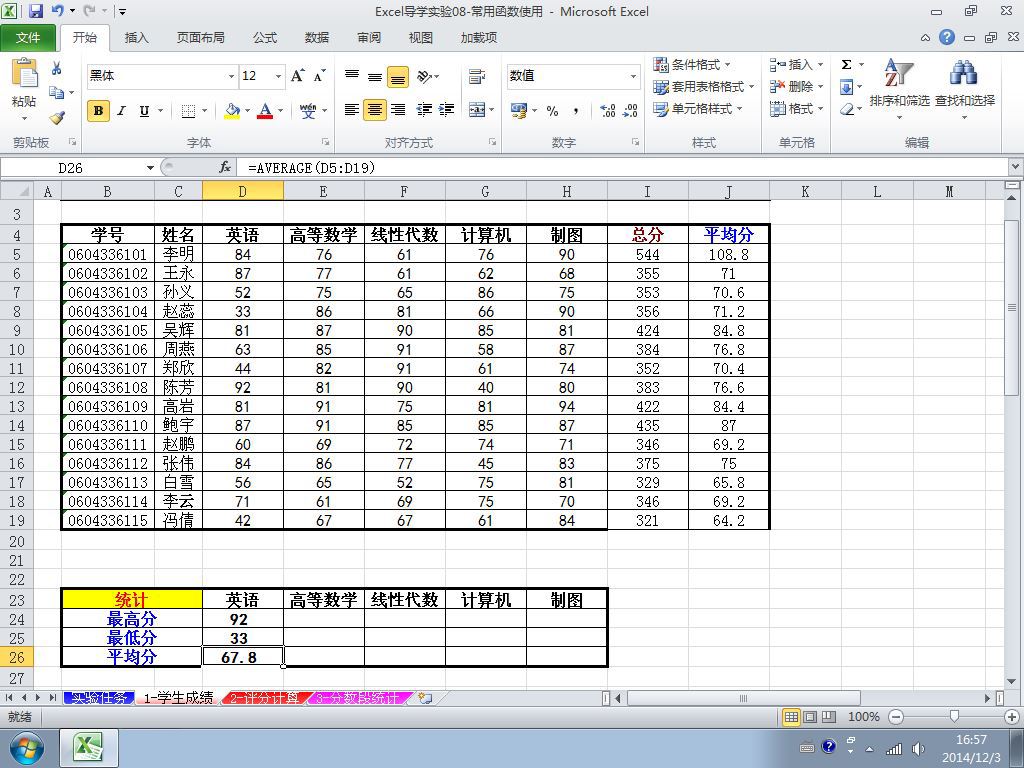Click decrease decimal places icon

tap(630, 110)
